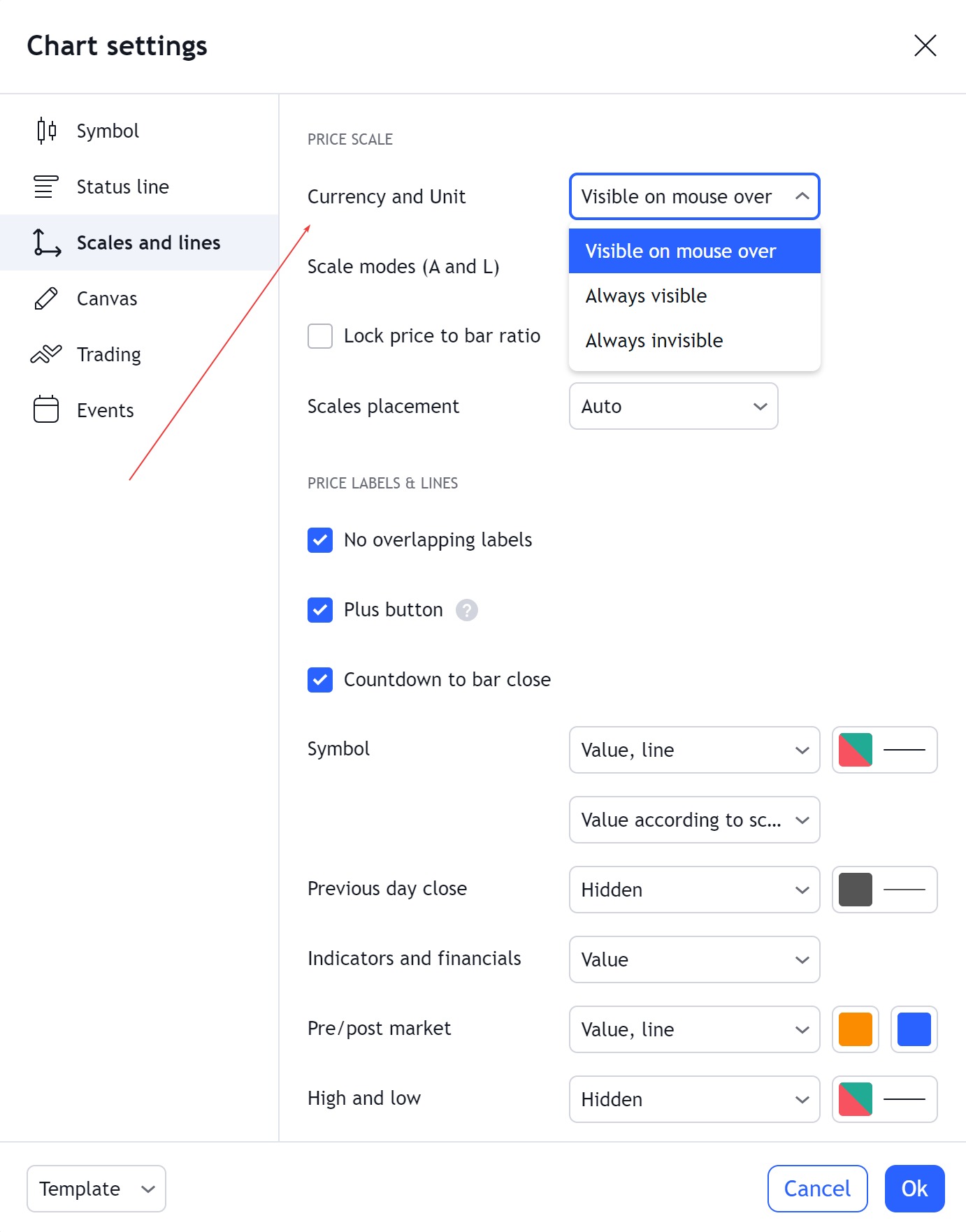Close the Chart settings dialog
The image size is (966, 1232).
(925, 46)
